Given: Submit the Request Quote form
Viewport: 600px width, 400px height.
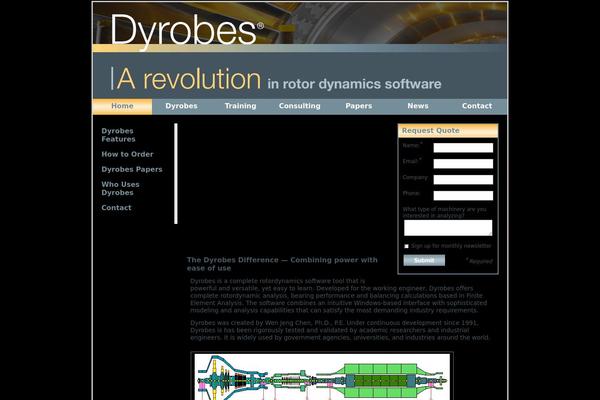Looking at the screenshot, I should (x=424, y=260).
